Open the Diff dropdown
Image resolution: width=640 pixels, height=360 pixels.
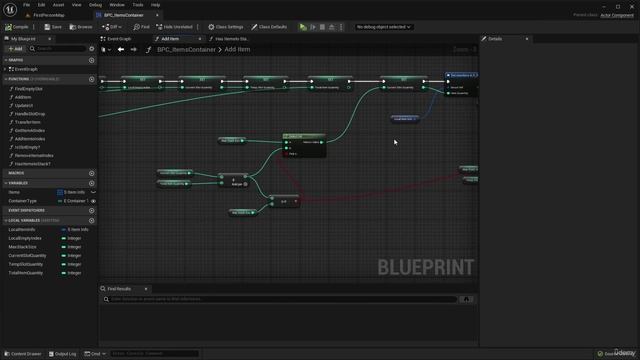(111, 27)
